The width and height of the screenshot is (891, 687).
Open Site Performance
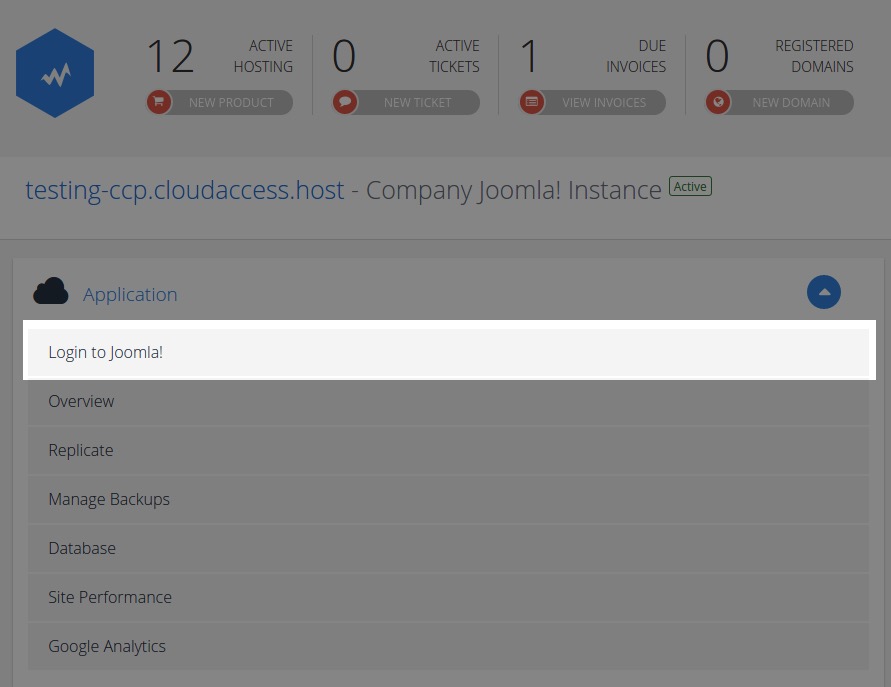[x=448, y=597]
